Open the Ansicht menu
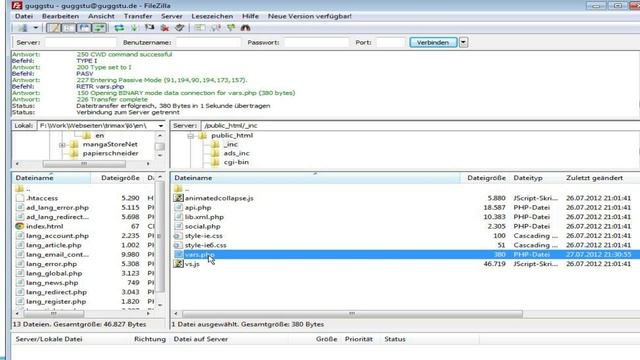Image resolution: width=640 pixels, height=360 pixels. 101,16
